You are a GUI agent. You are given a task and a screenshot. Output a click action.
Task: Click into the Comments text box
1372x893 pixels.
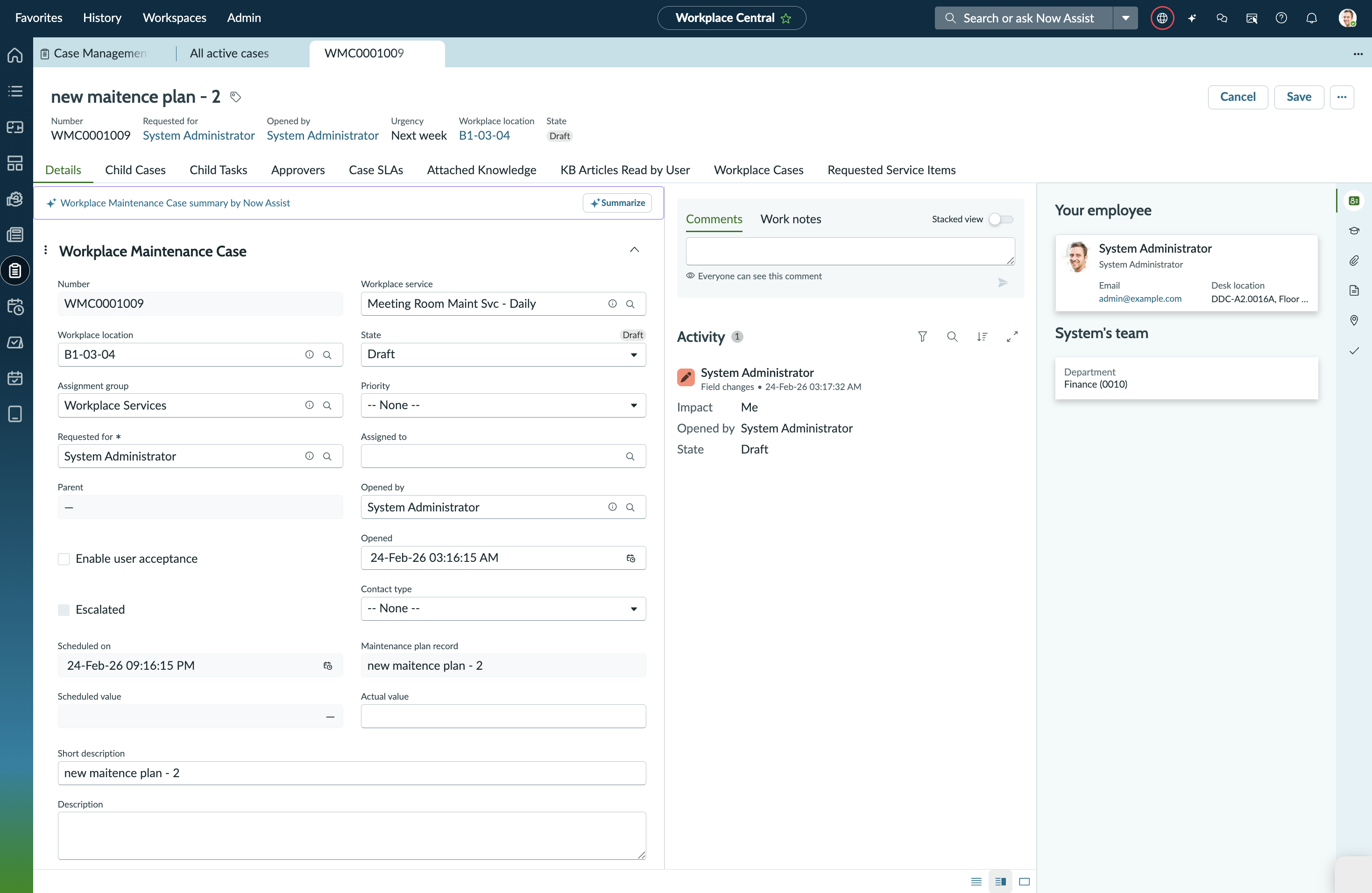pos(850,251)
